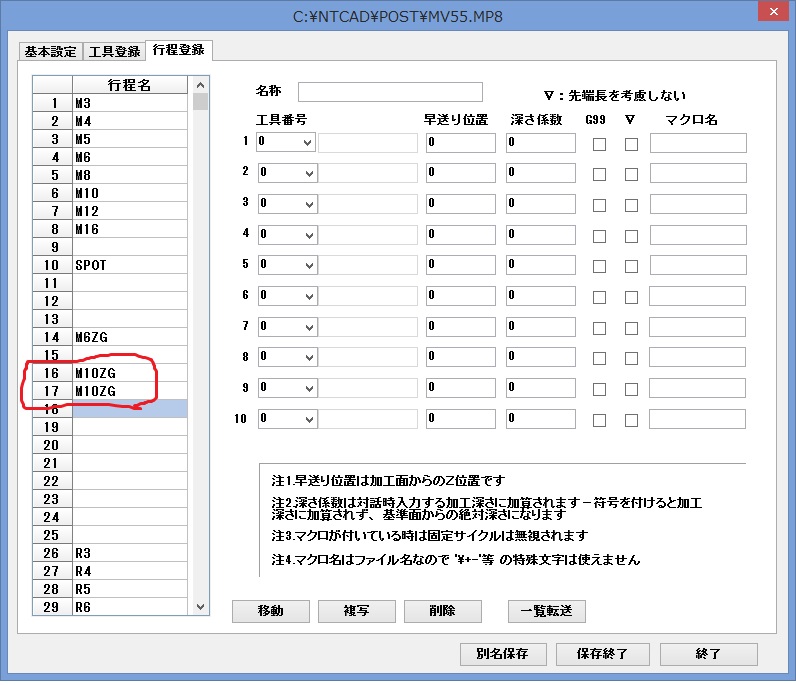796x685 pixels.
Task: Open the 工具登録 tab
Action: pyautogui.click(x=114, y=51)
